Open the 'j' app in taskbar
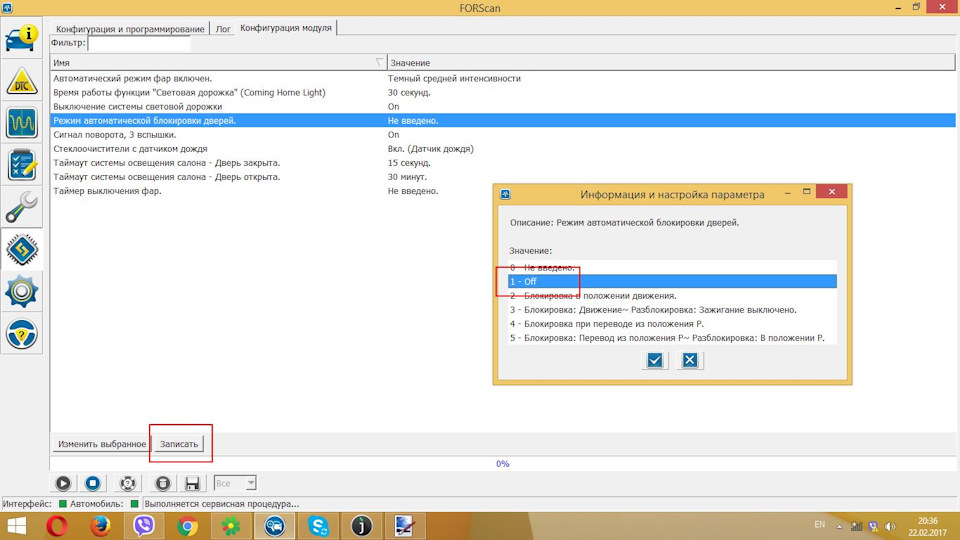Viewport: 960px width, 540px height. pos(361,526)
